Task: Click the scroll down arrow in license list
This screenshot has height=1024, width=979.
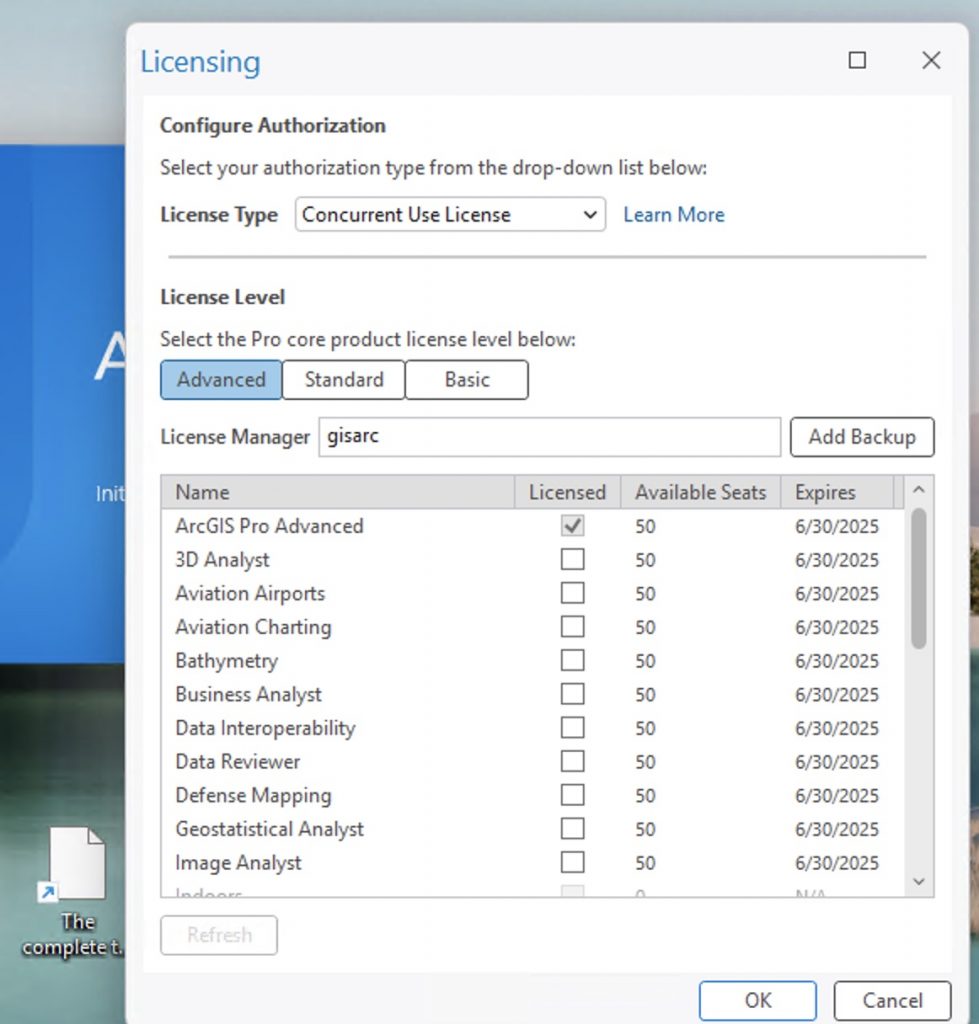Action: pos(919,882)
